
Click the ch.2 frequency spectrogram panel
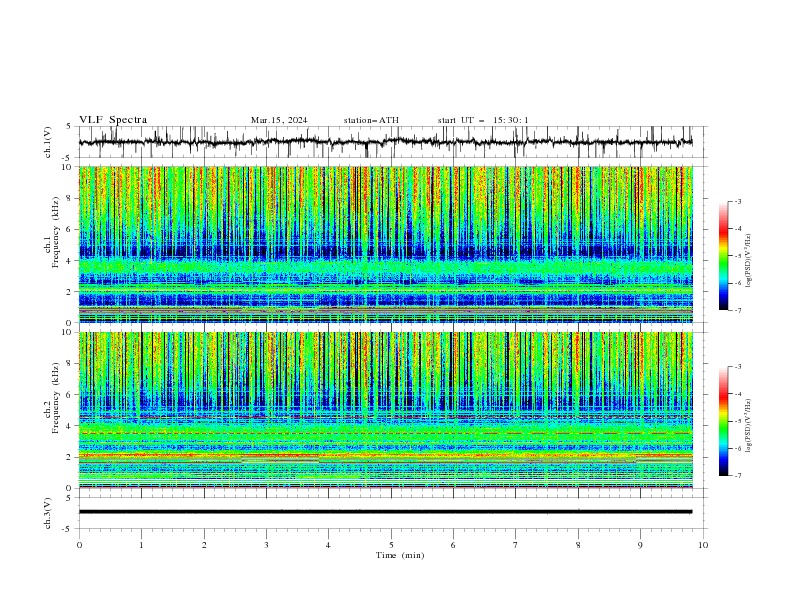tap(385, 410)
